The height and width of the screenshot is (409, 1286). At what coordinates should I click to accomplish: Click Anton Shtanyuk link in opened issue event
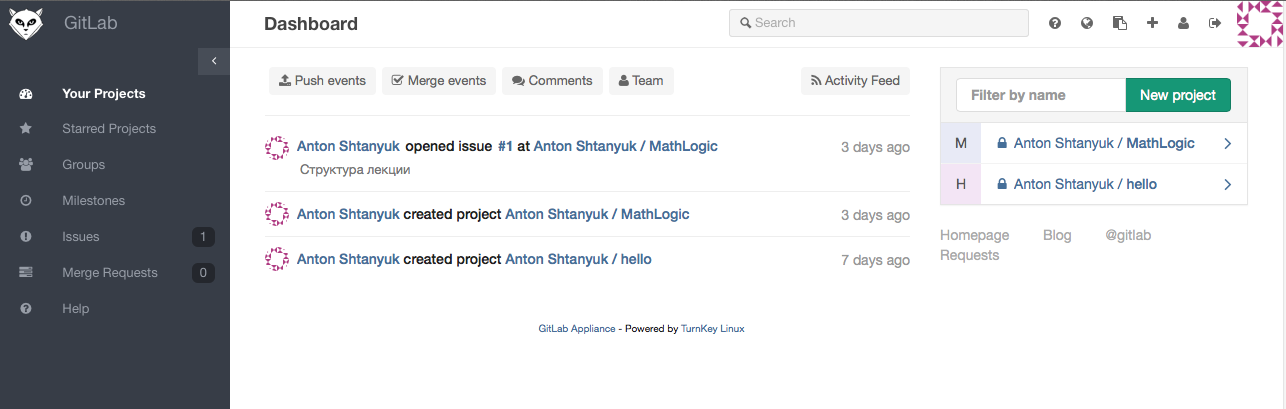click(349, 146)
